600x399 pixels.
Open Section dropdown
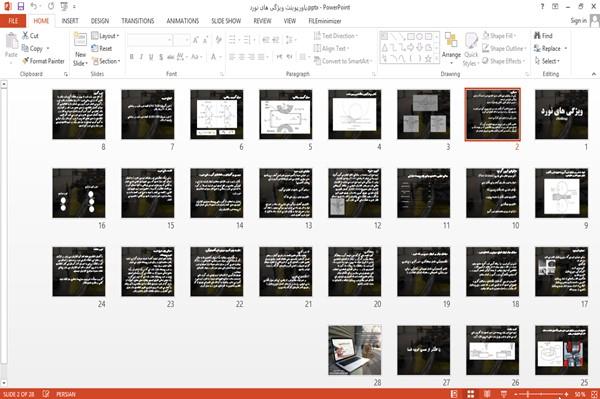106,61
